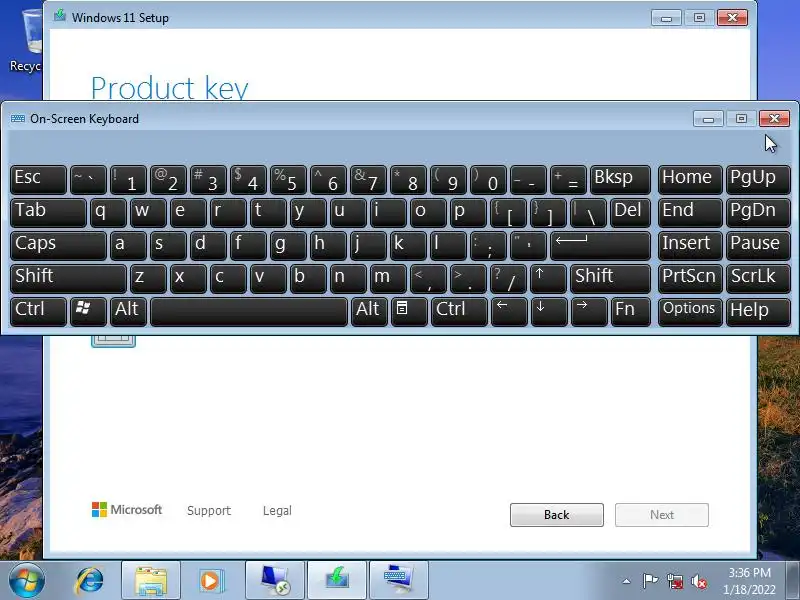
Task: Open the Recycle Bin on desktop
Action: [x=26, y=41]
